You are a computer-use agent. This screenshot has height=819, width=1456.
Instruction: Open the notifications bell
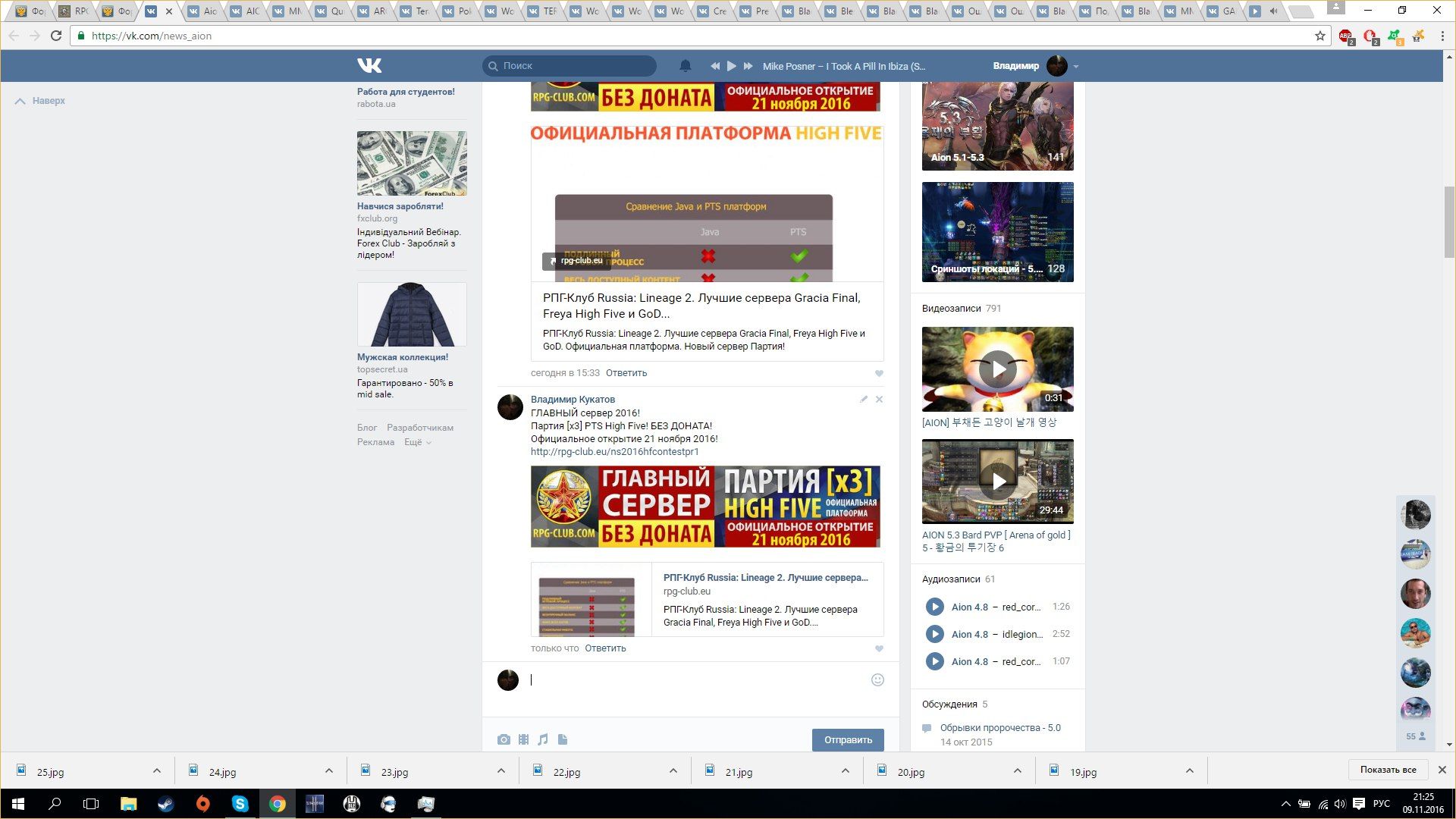pyautogui.click(x=686, y=66)
